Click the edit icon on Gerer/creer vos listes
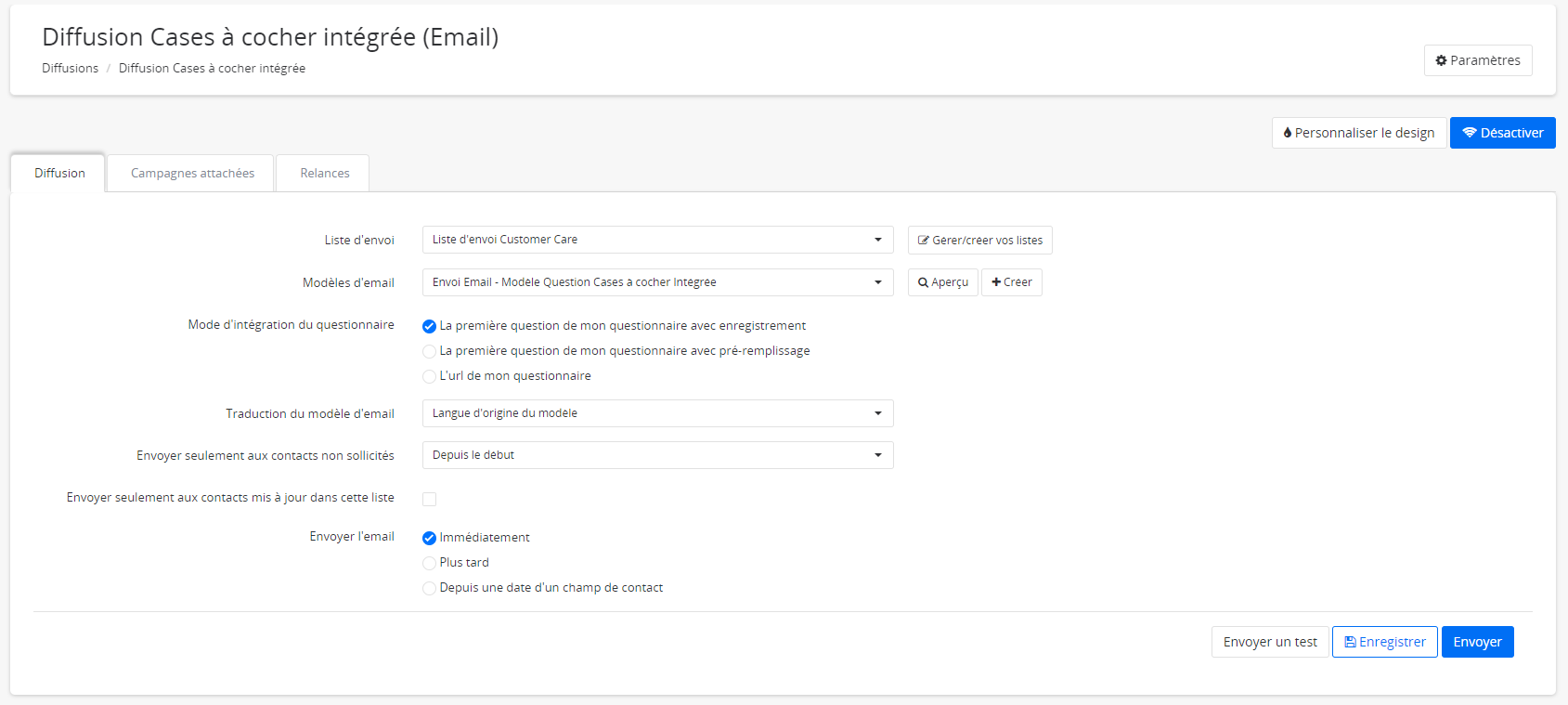The height and width of the screenshot is (705, 1568). pos(923,241)
